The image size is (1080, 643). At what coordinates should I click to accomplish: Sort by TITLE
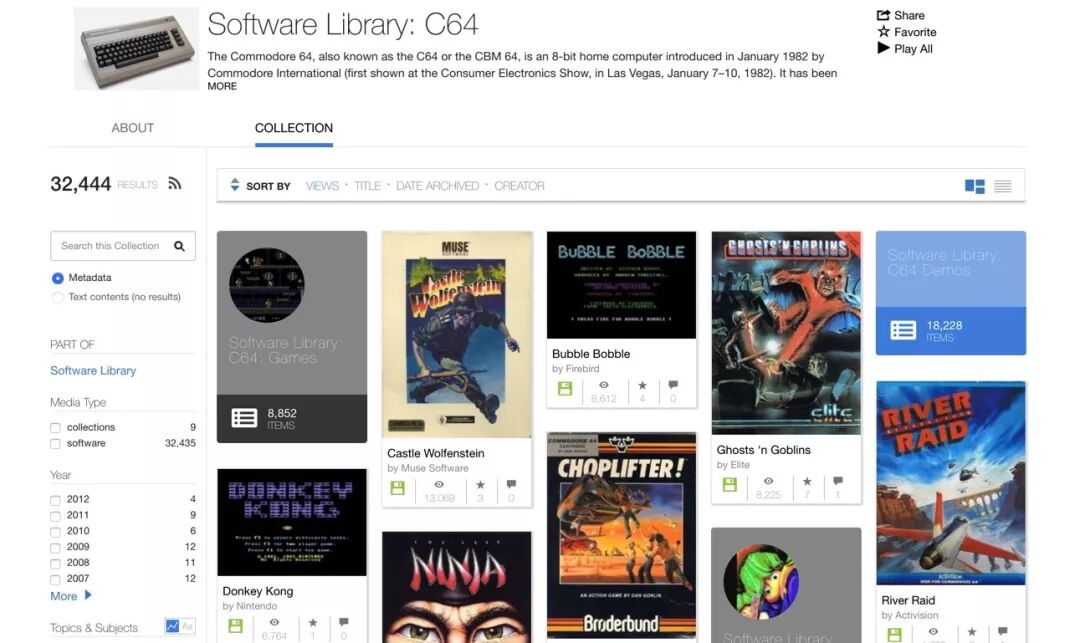[x=367, y=186]
